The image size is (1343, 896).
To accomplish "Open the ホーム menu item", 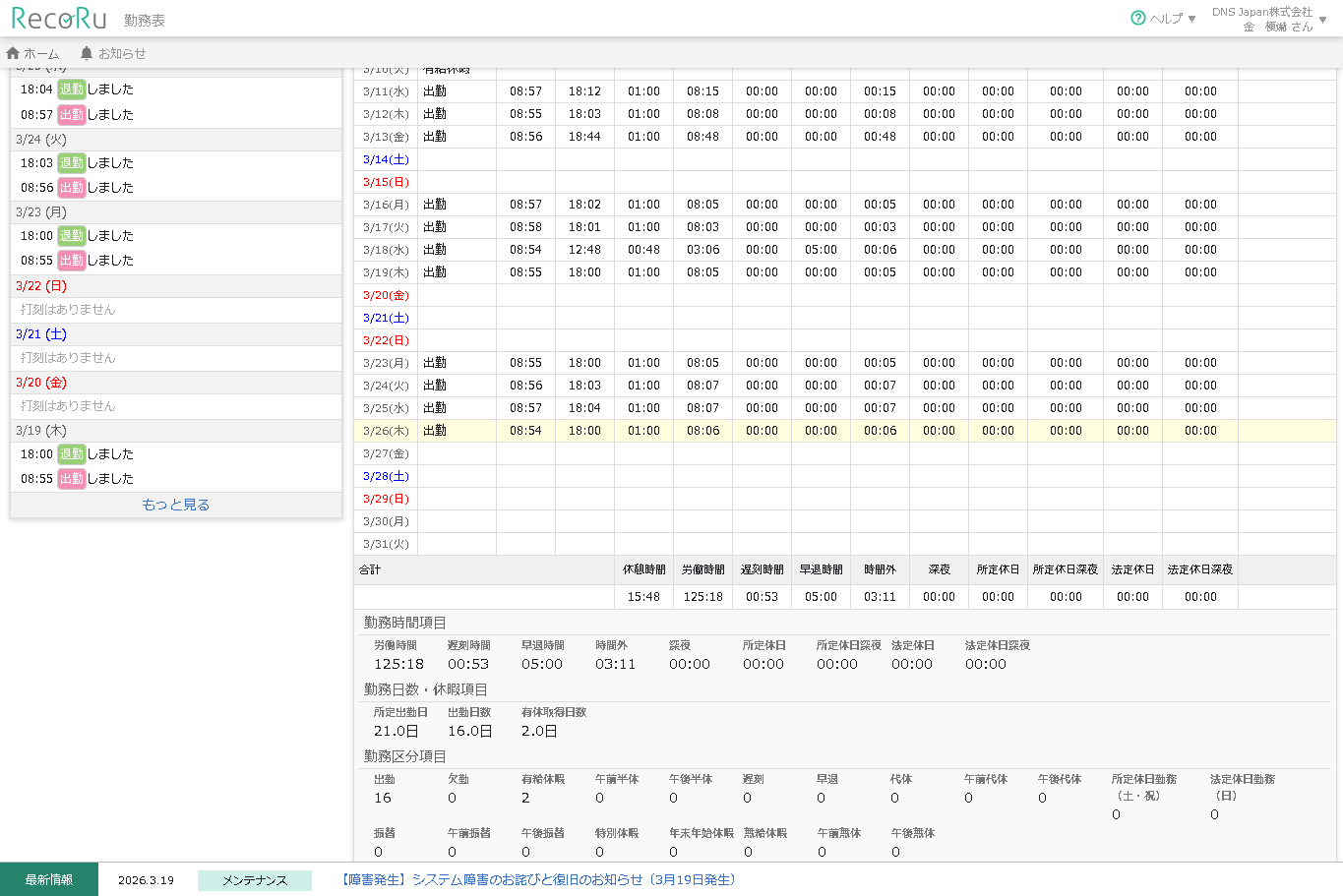I will click(40, 54).
